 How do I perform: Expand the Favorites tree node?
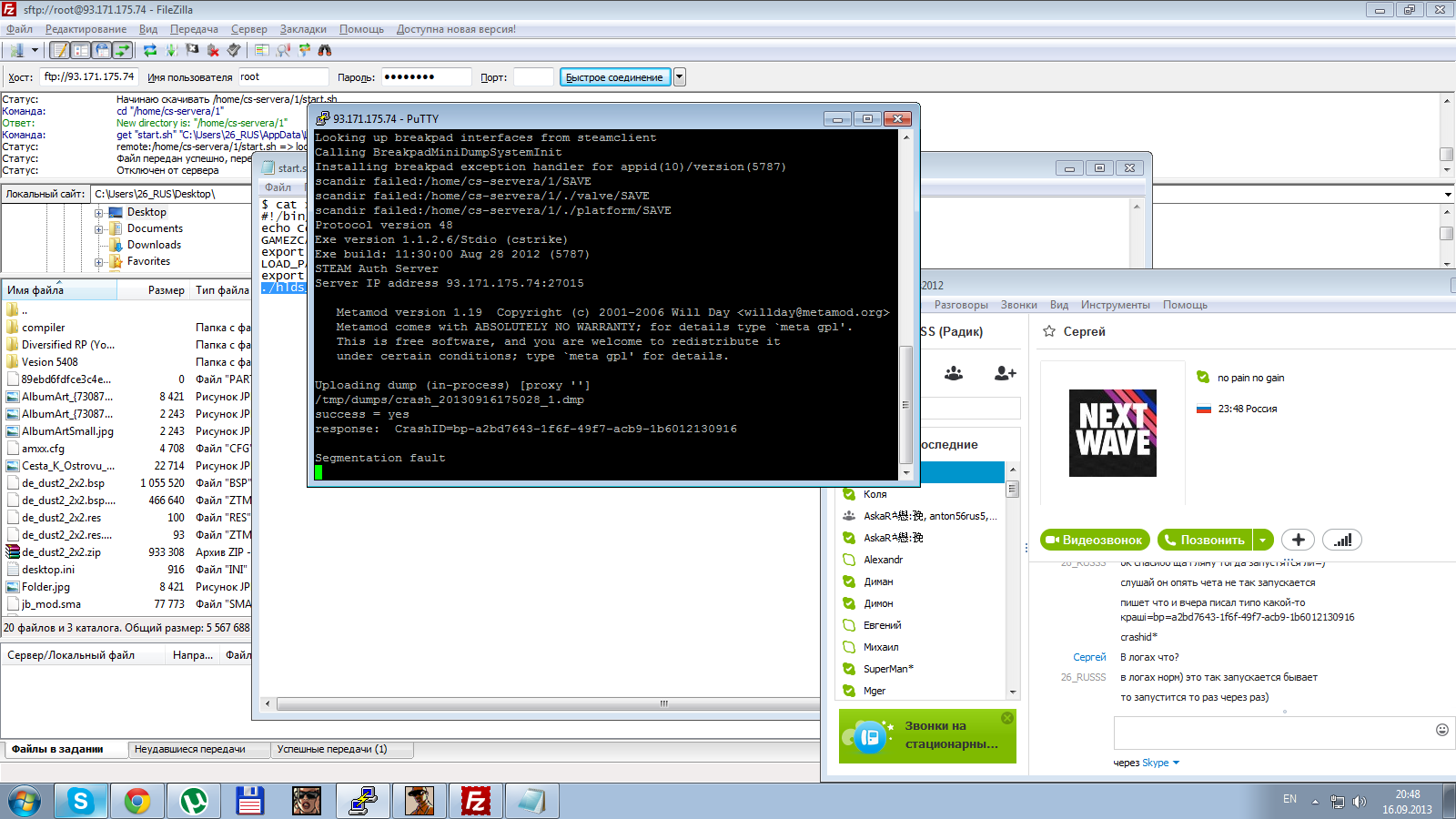click(98, 262)
